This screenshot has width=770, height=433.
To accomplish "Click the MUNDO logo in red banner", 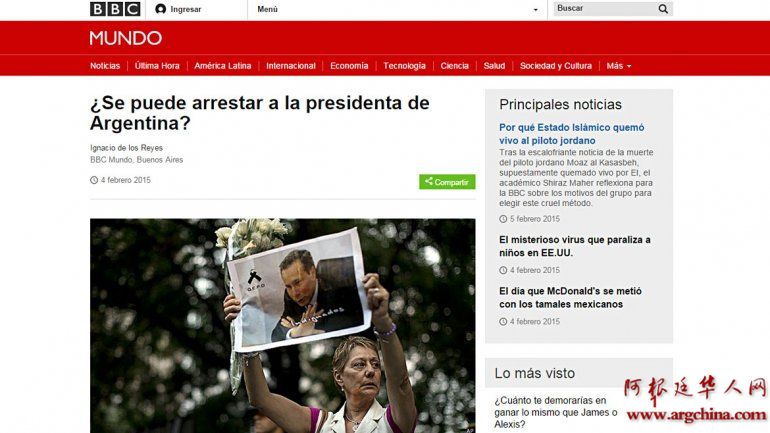I will click(x=126, y=38).
